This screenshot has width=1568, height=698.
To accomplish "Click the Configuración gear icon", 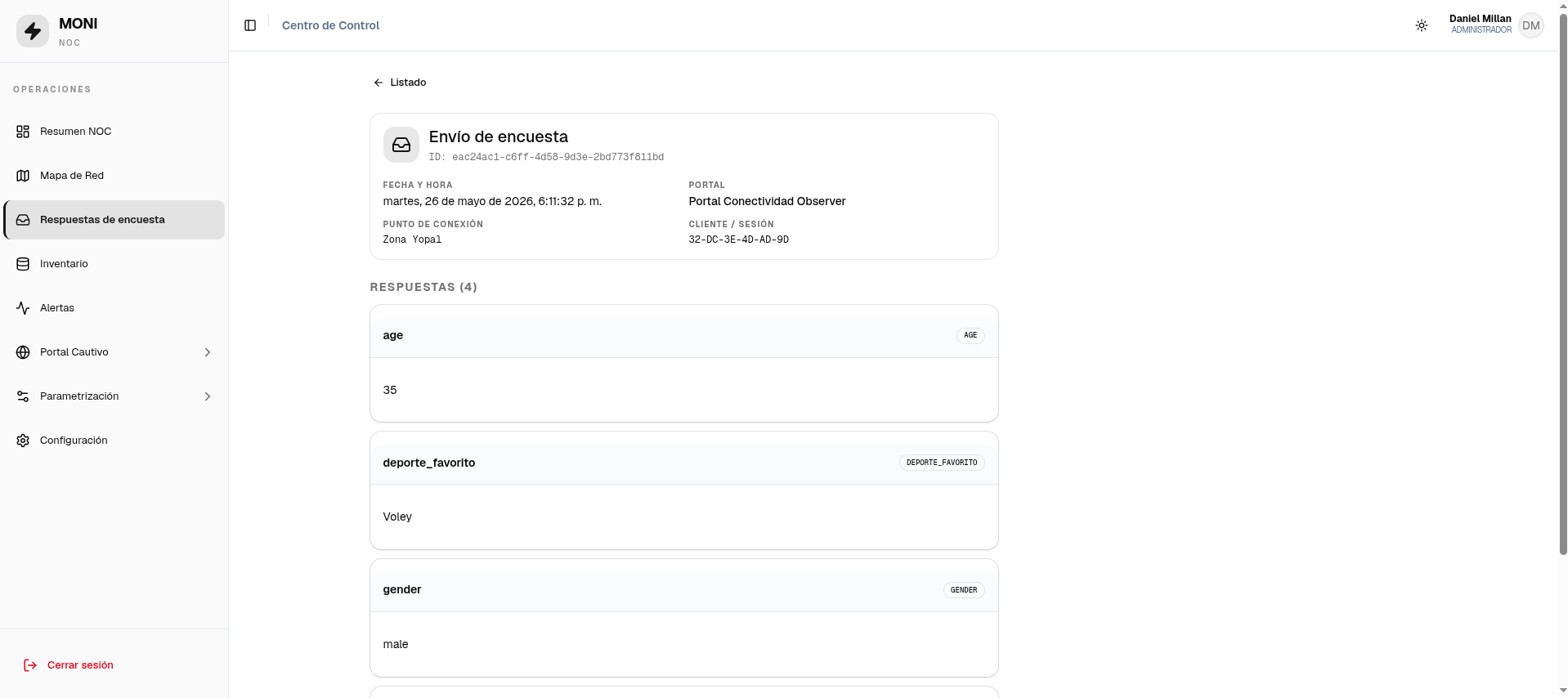I will [x=23, y=441].
